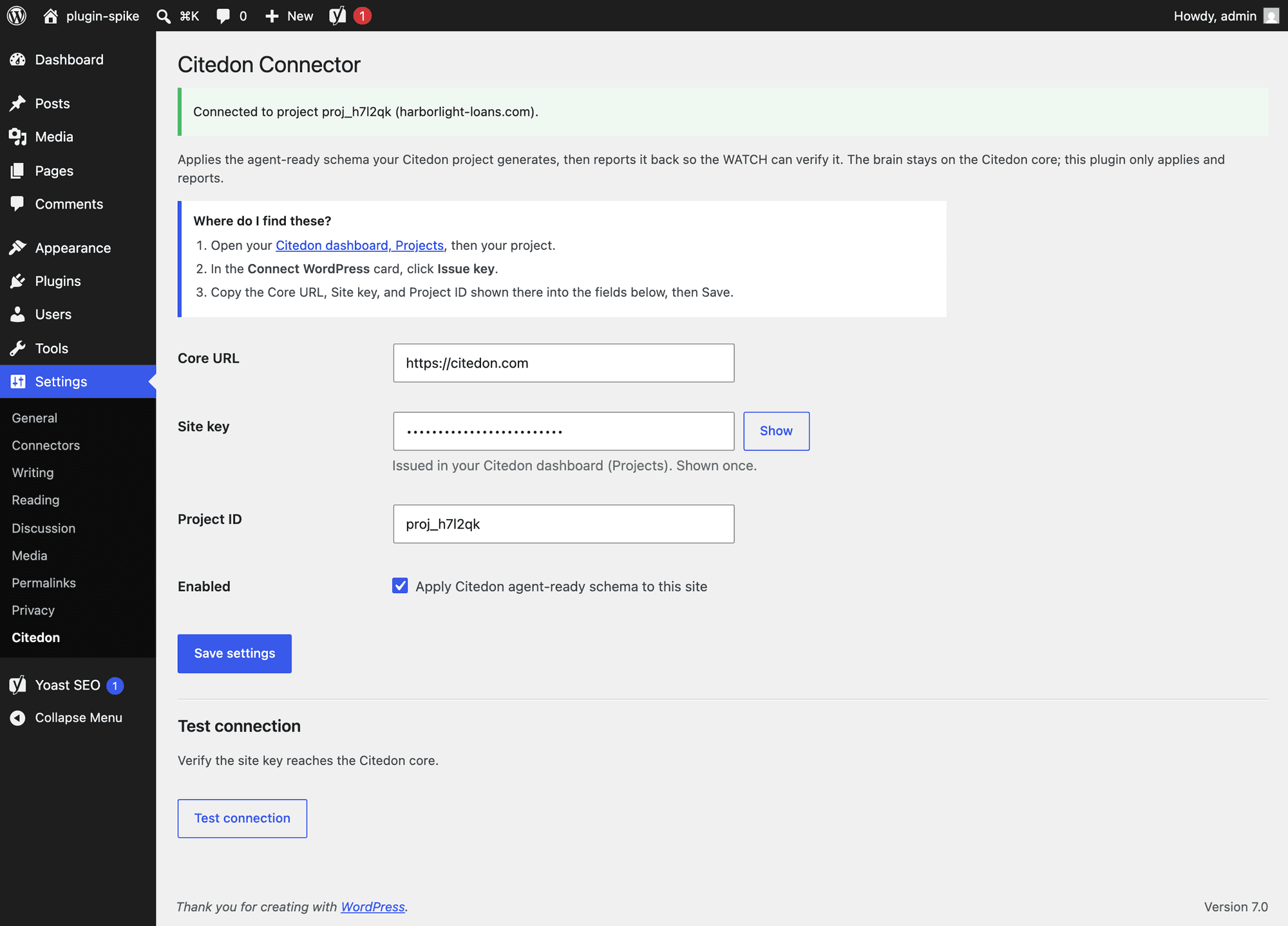Click the Settings sliders icon
1288x926 pixels.
(17, 382)
